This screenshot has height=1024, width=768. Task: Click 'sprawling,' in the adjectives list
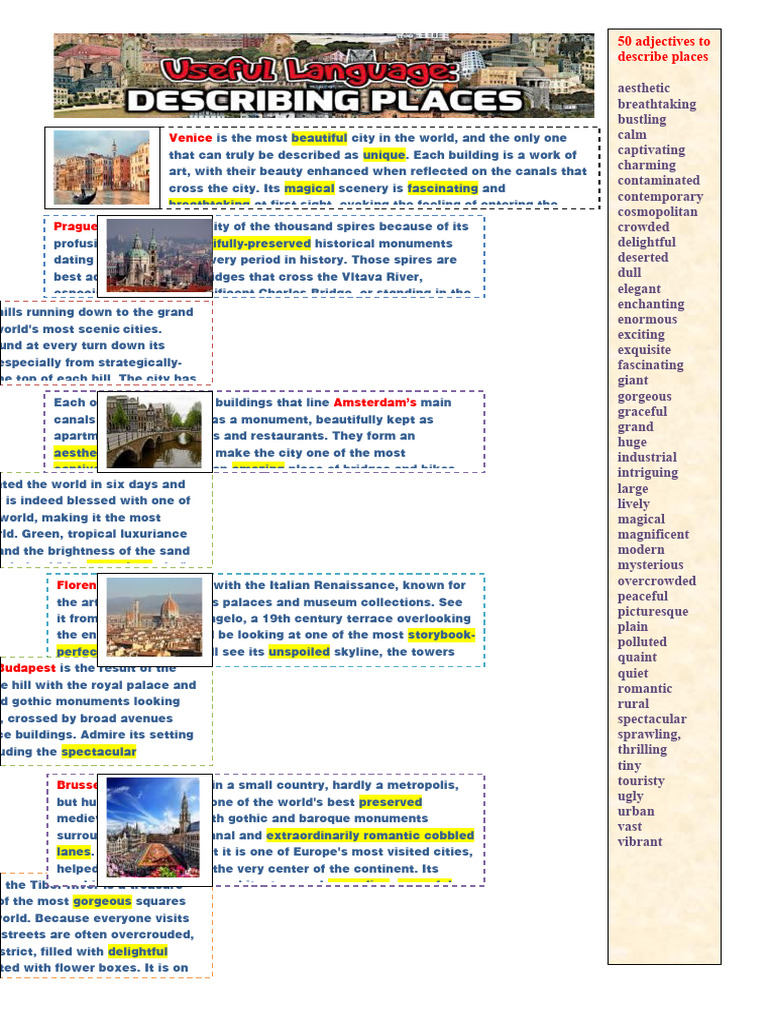tap(648, 735)
